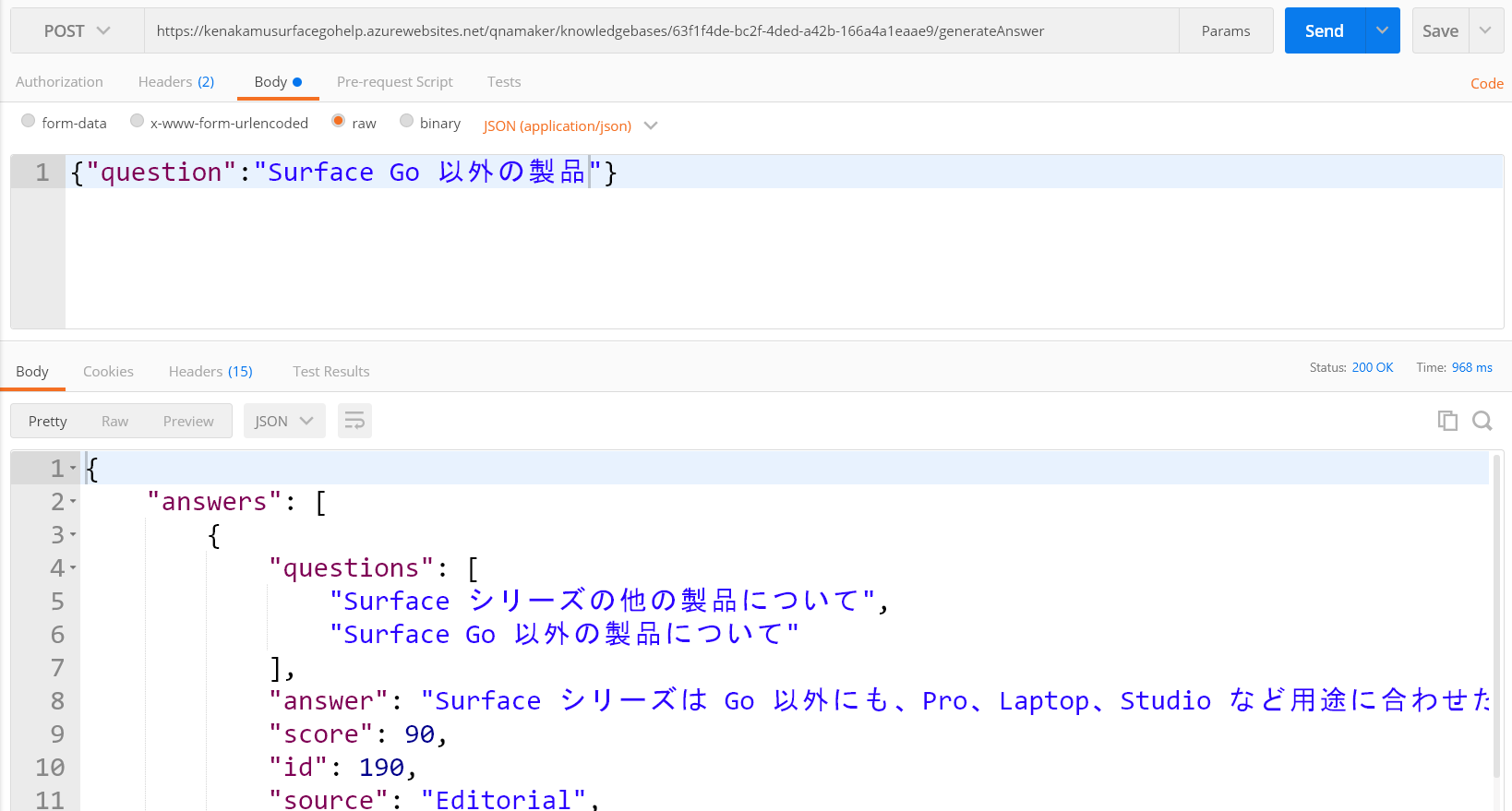Toggle line wrap icon in response toolbar
Viewport: 1512px width, 811px height.
tap(354, 421)
